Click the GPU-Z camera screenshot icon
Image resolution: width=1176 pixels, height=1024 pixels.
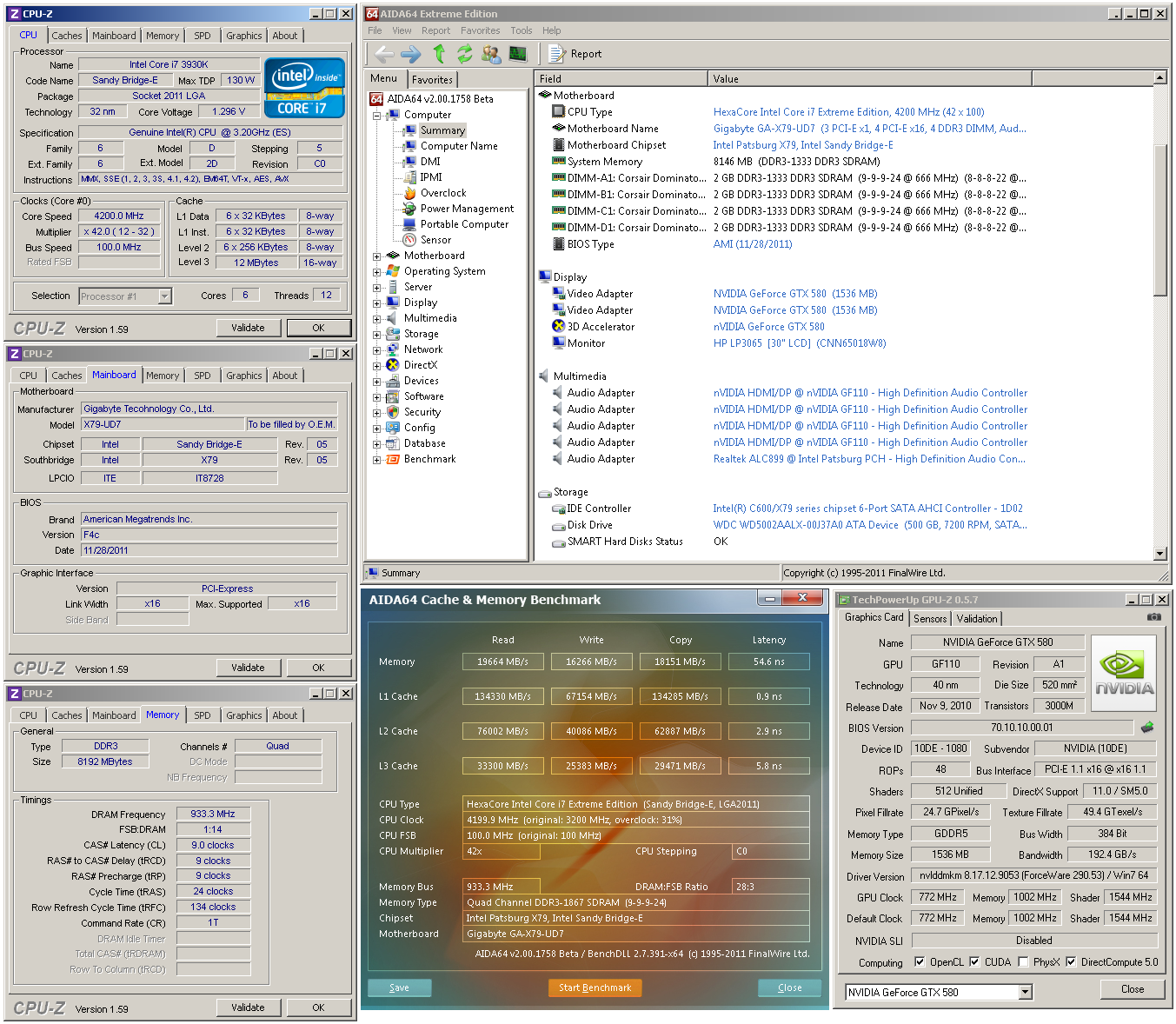click(x=1153, y=617)
